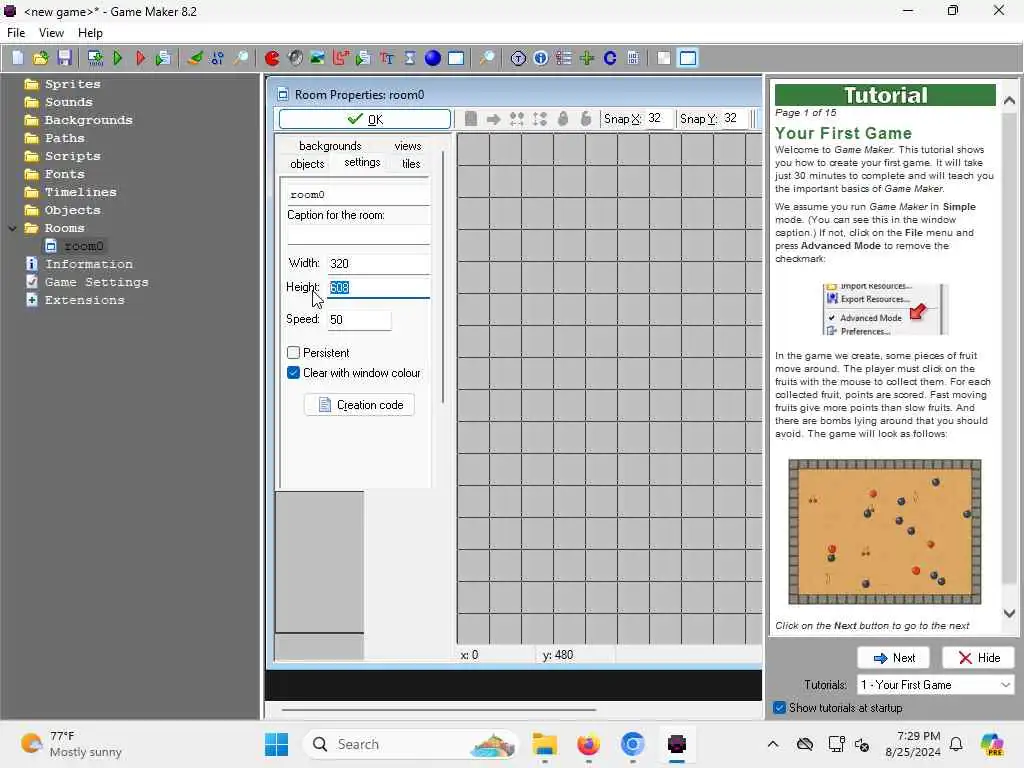Select Game Settings in resource tree
The image size is (1024, 768).
pos(96,282)
